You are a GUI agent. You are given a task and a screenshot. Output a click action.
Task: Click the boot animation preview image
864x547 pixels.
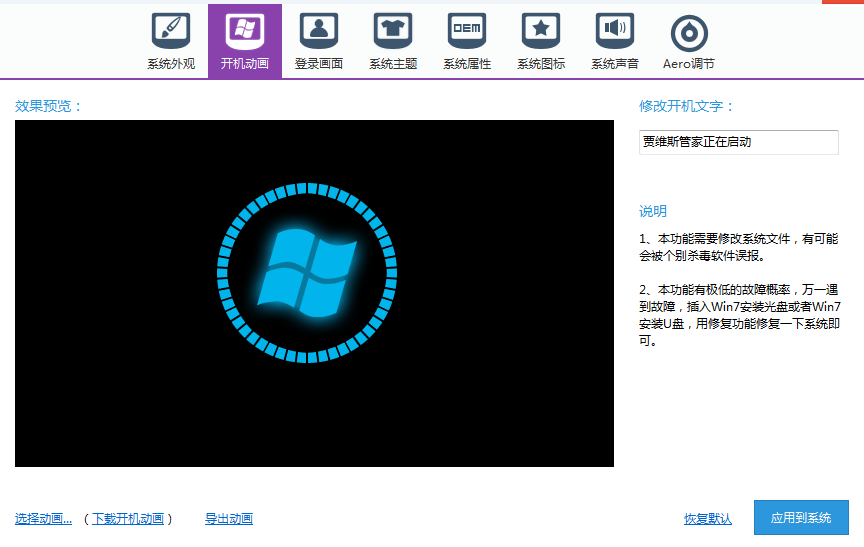click(x=314, y=293)
